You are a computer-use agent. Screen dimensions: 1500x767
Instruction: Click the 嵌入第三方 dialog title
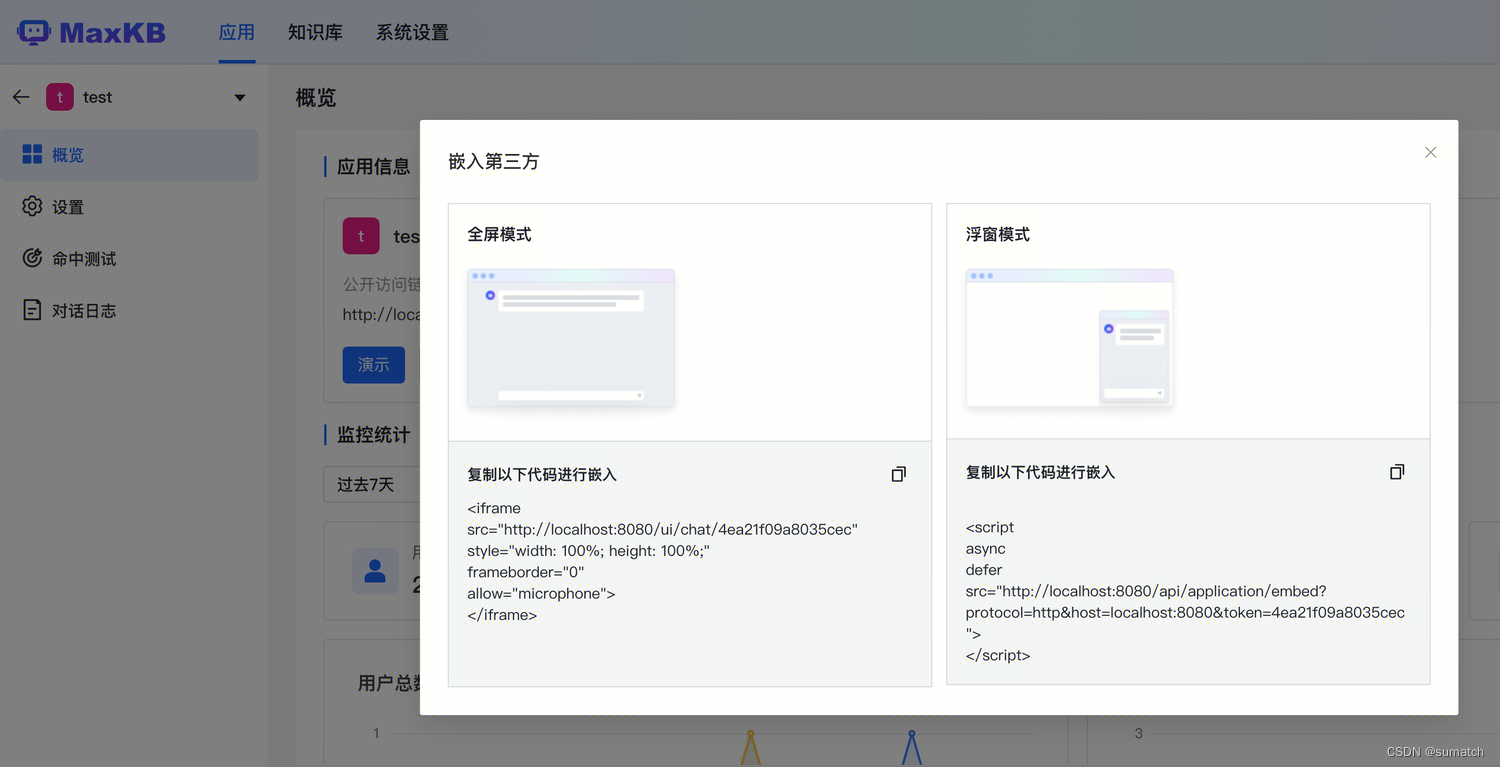[x=494, y=161]
